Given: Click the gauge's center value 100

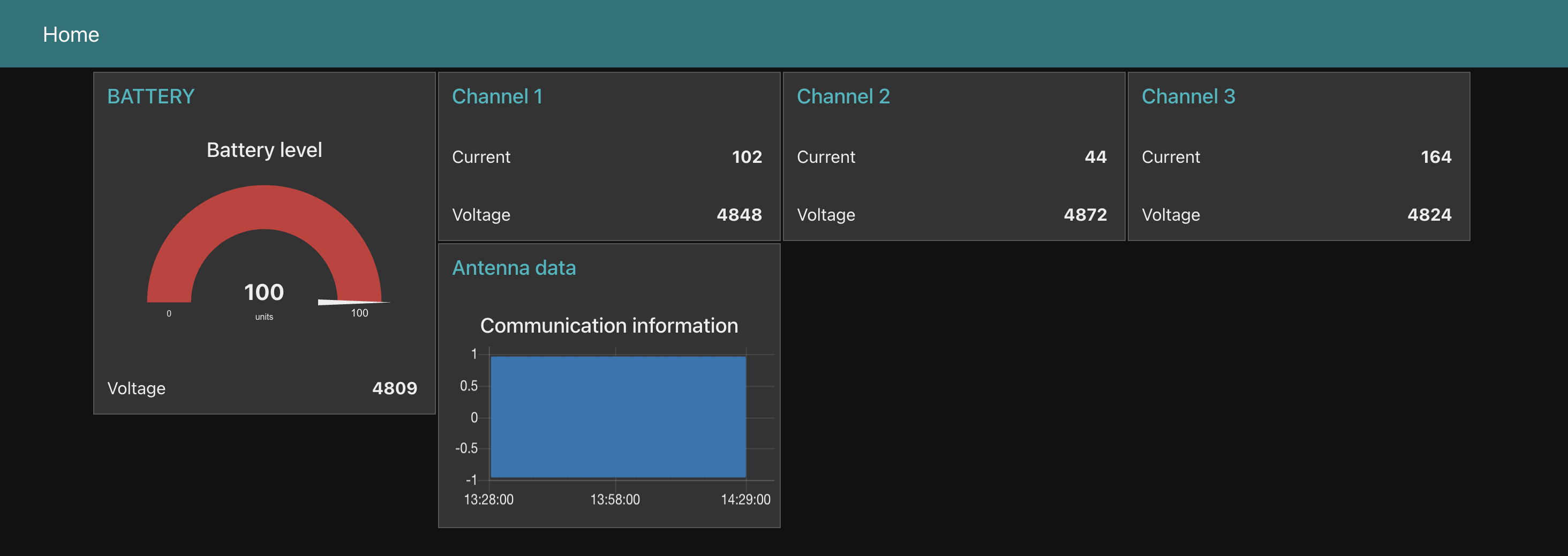Looking at the screenshot, I should pos(263,292).
